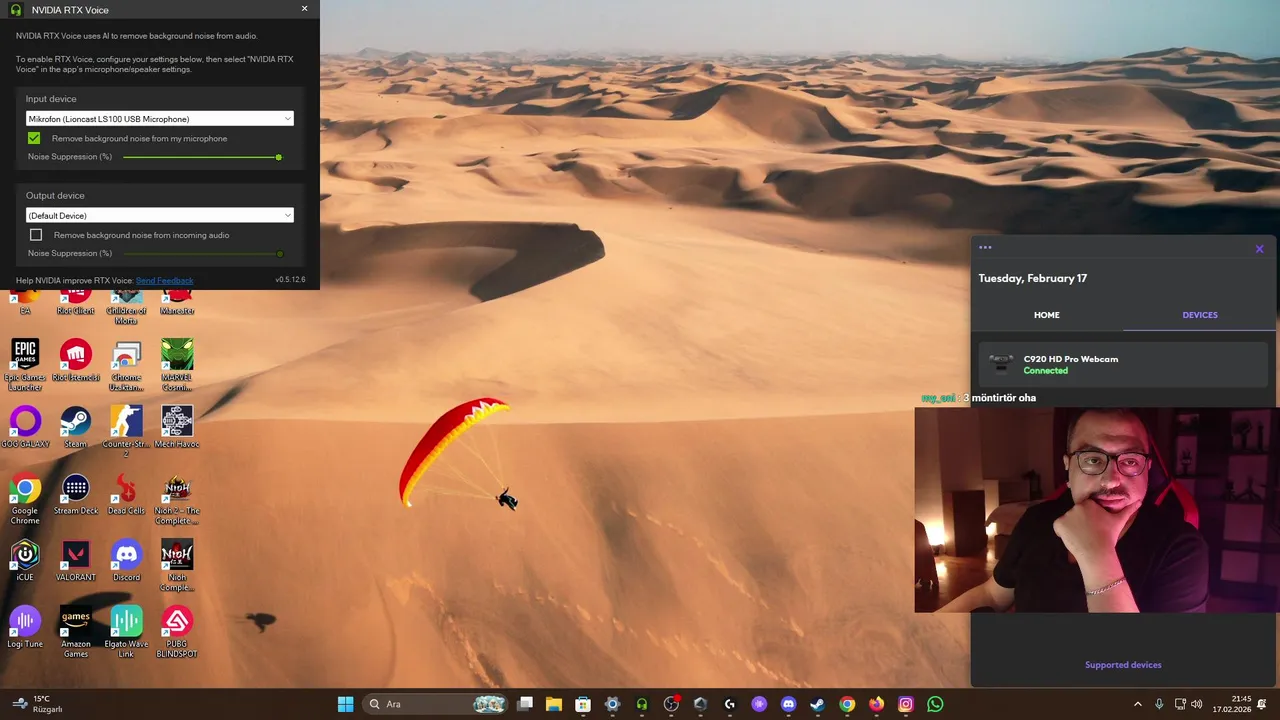Open the Chrome Uzaktan desktop shortcut

(126, 364)
